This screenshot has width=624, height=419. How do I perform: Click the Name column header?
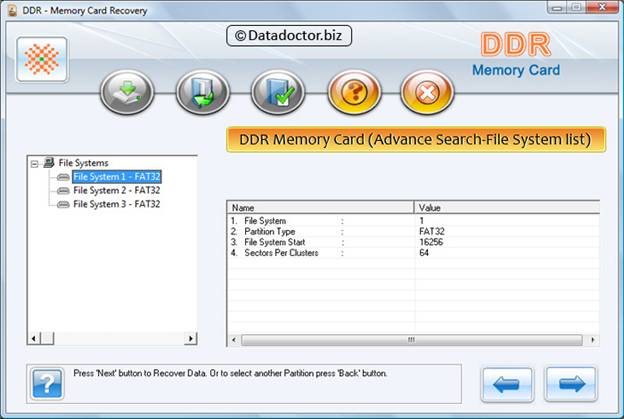point(321,208)
